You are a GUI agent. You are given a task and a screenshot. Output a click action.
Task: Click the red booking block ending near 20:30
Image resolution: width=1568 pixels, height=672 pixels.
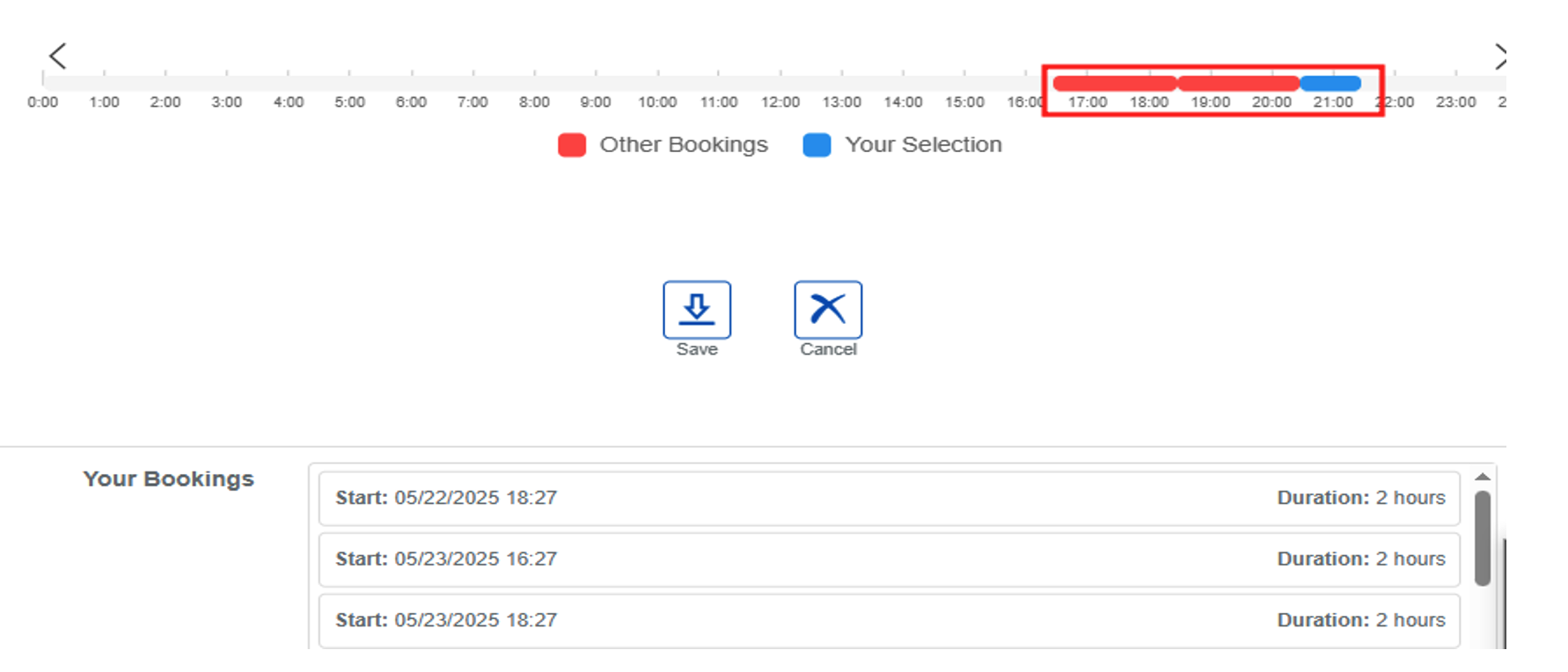coord(1238,83)
